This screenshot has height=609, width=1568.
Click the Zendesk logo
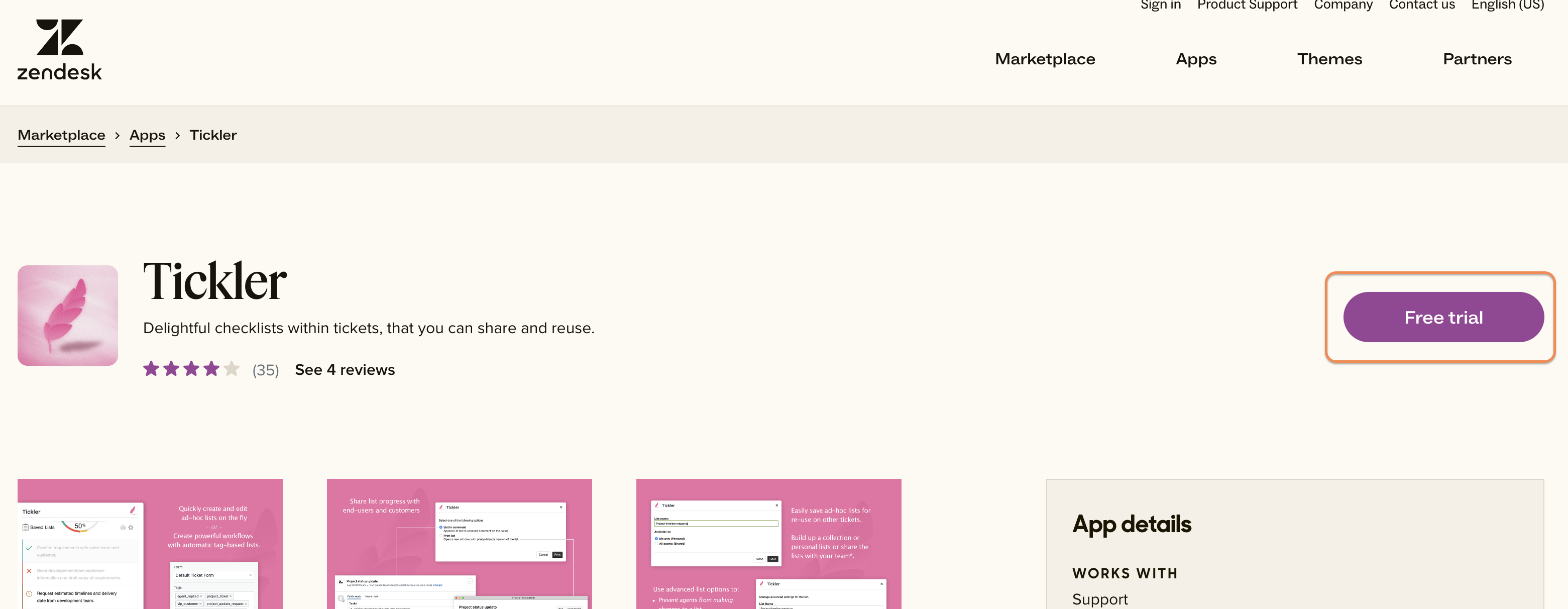point(60,50)
